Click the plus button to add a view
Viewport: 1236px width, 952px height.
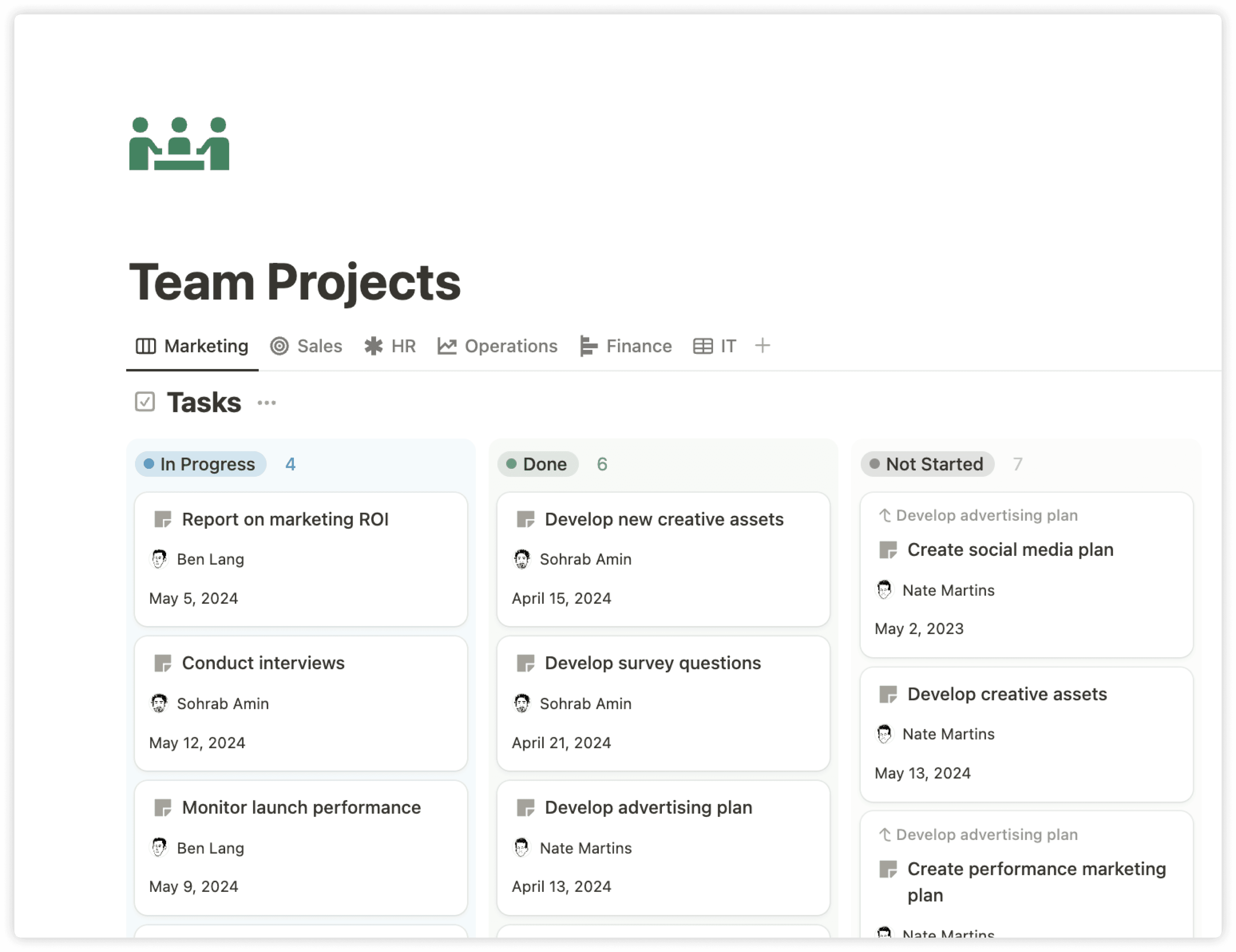click(763, 346)
